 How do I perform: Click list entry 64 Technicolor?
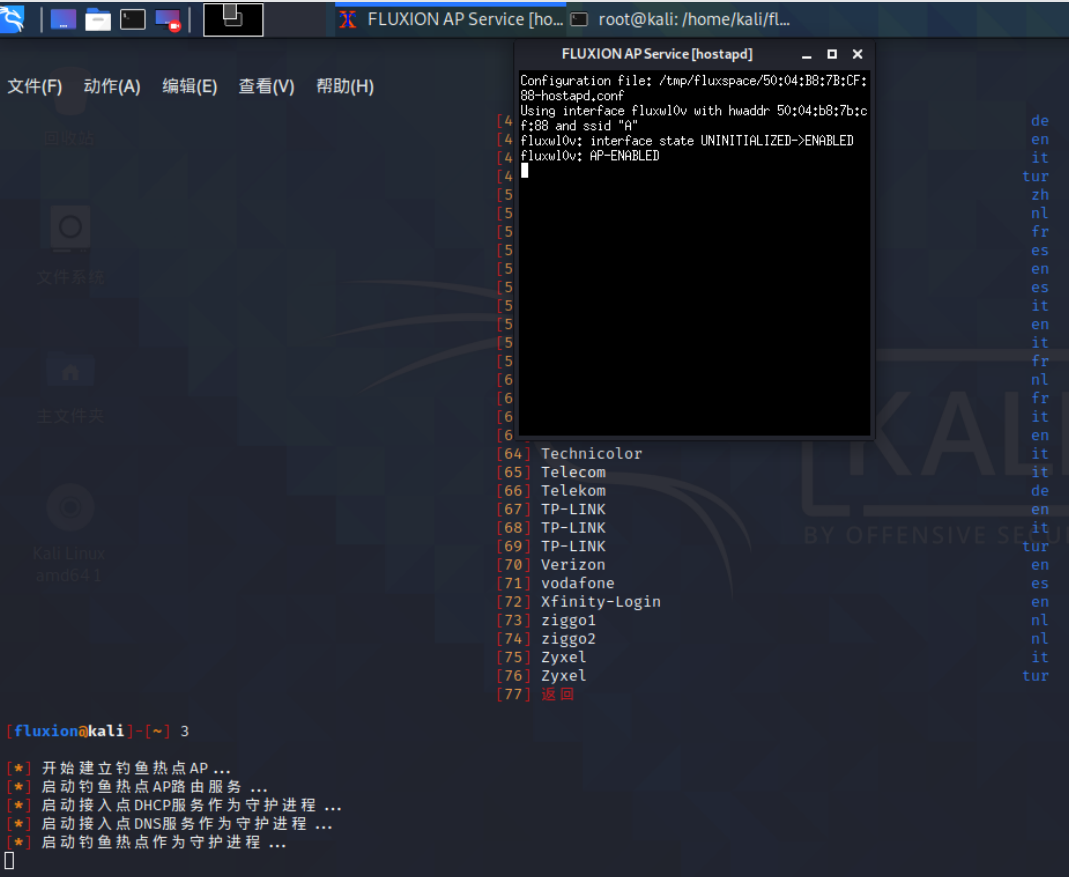tap(569, 454)
